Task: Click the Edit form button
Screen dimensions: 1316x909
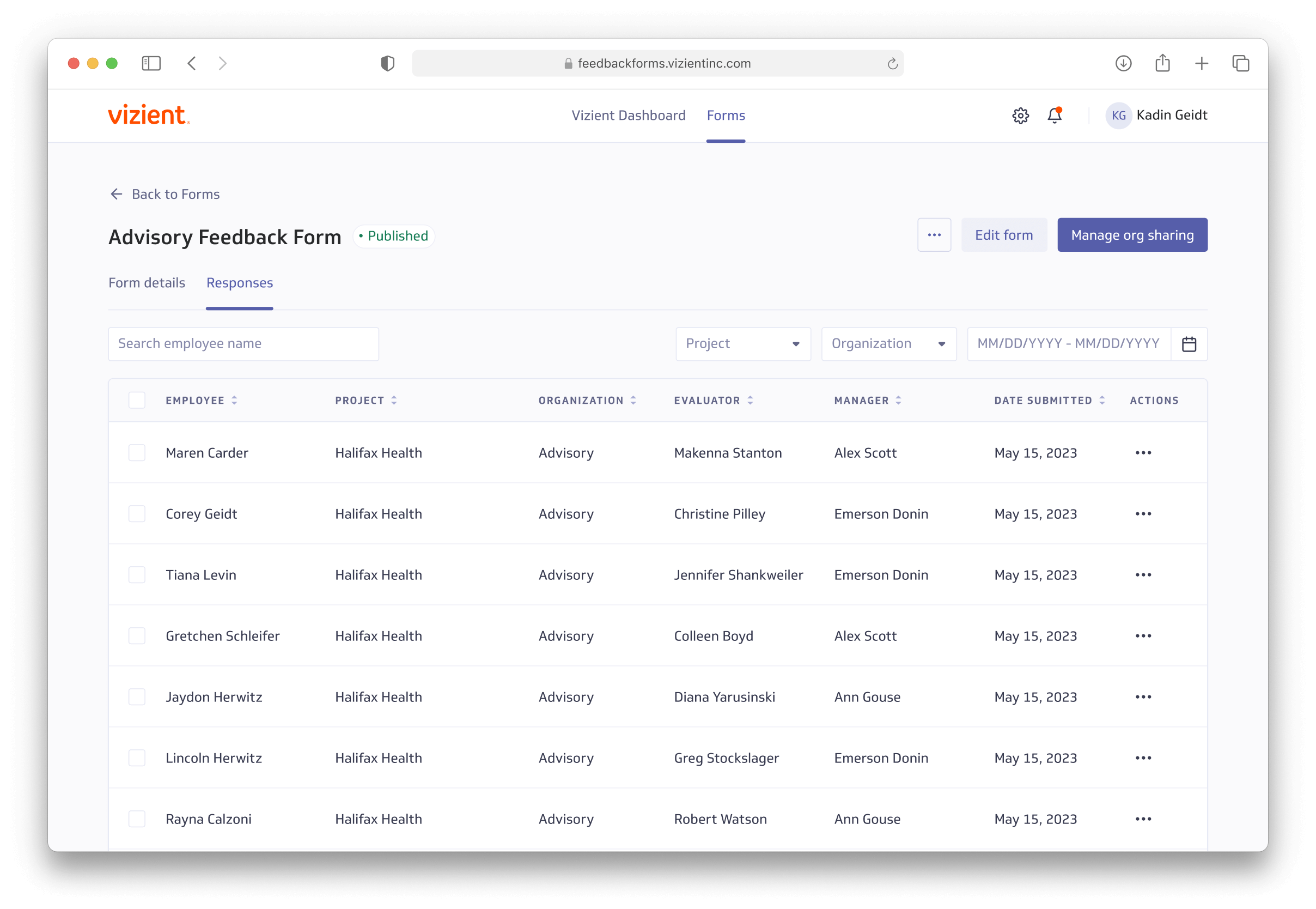Action: [x=1003, y=235]
